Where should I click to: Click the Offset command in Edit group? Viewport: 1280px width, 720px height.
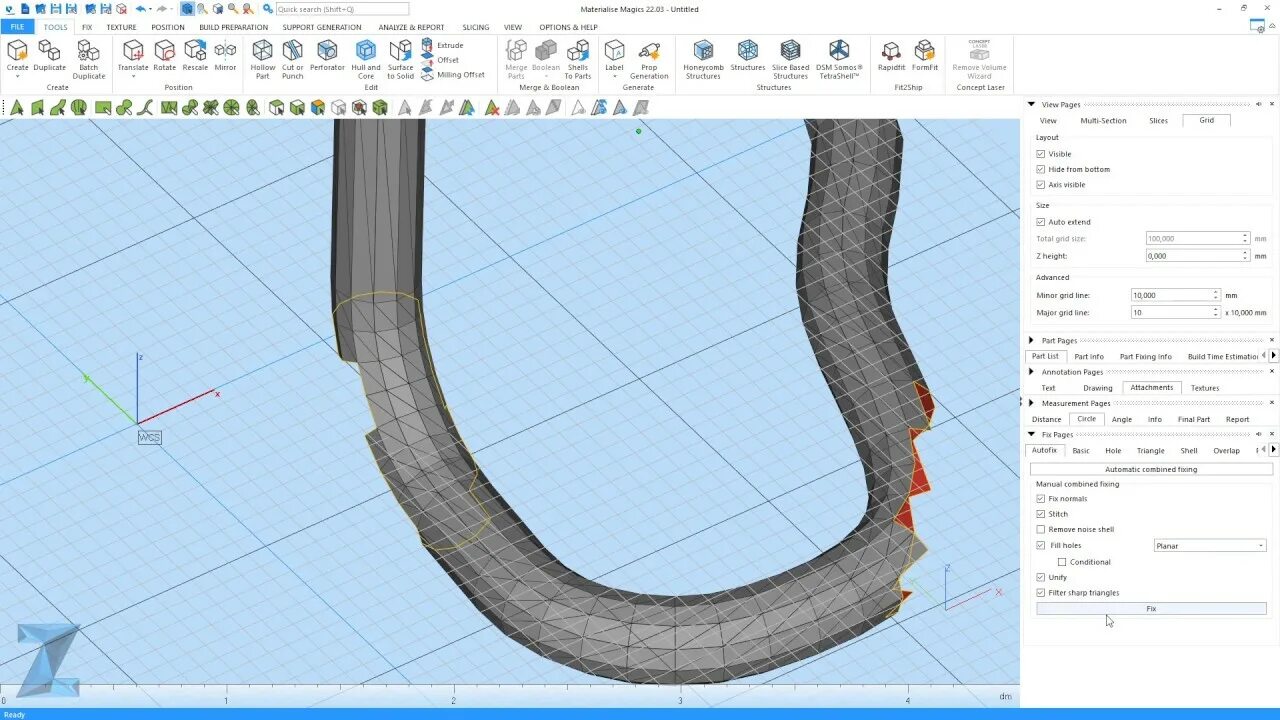click(x=440, y=60)
